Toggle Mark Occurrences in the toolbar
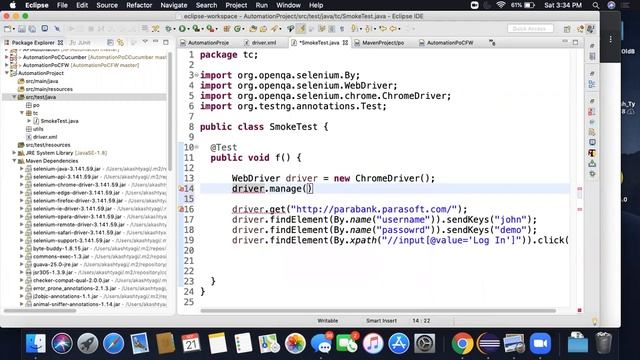The width and height of the screenshot is (640, 360). point(301,29)
